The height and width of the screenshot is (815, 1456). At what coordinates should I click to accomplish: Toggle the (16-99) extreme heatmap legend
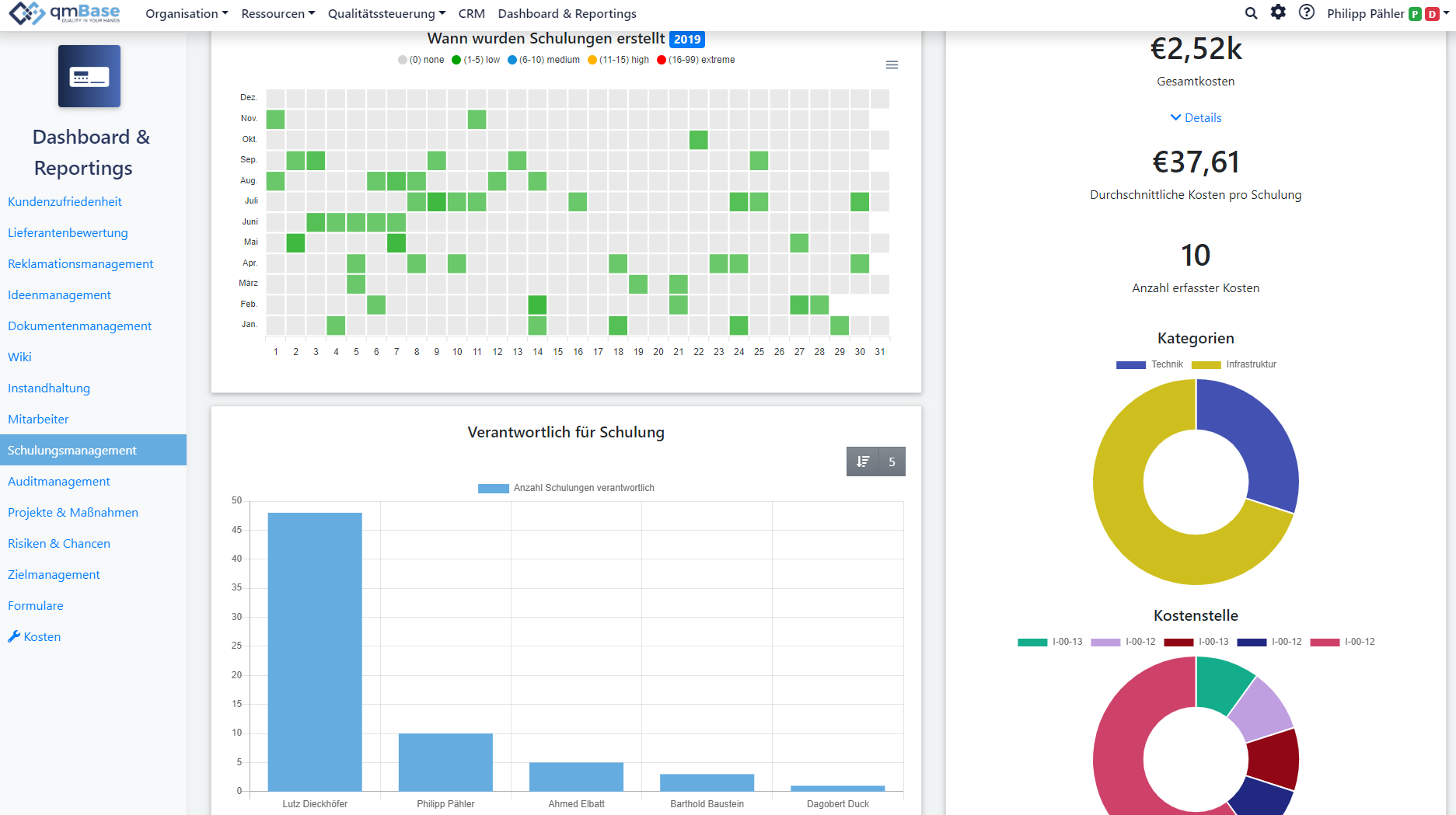tap(696, 60)
